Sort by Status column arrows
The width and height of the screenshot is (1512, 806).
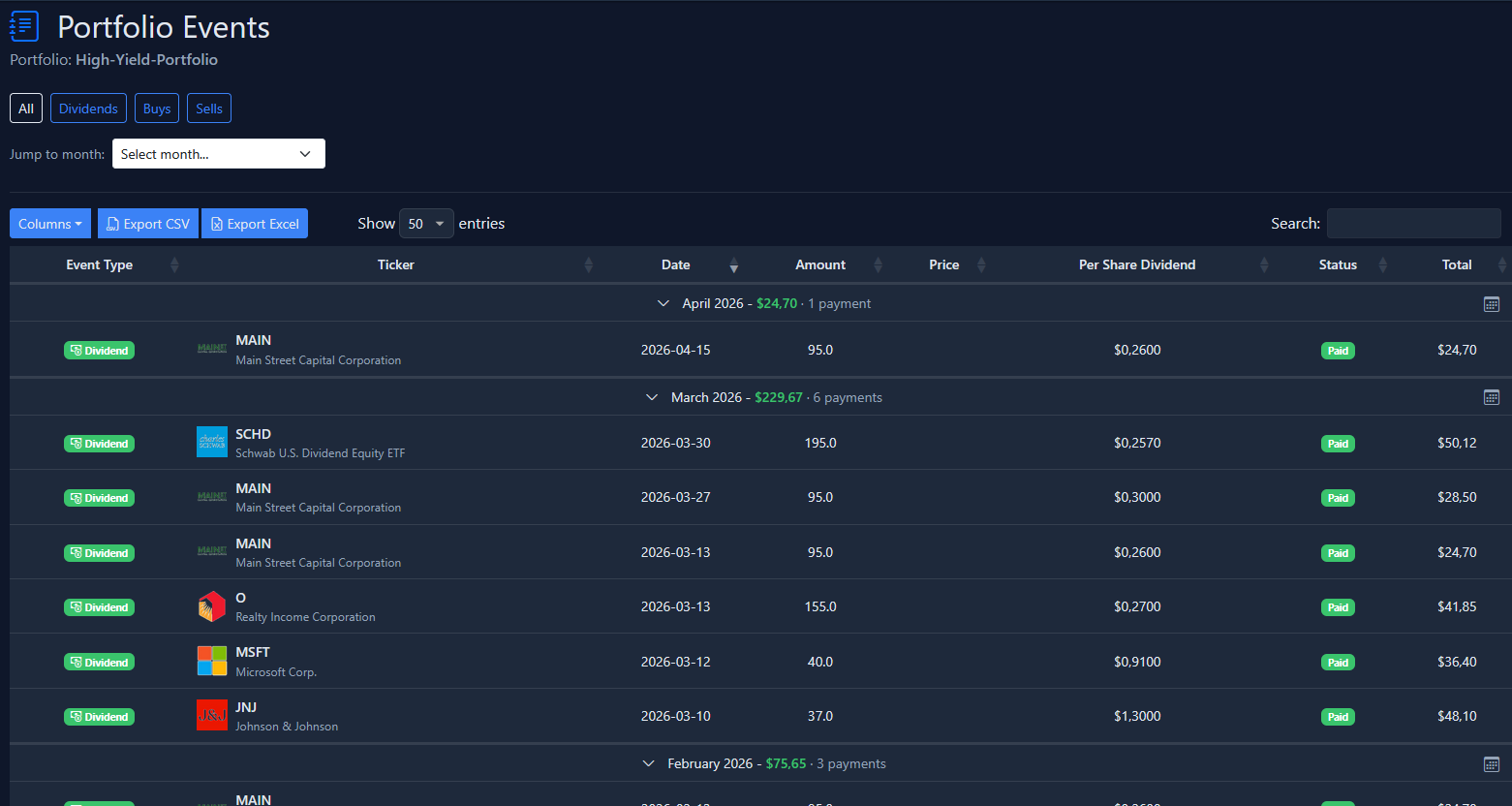[1382, 264]
